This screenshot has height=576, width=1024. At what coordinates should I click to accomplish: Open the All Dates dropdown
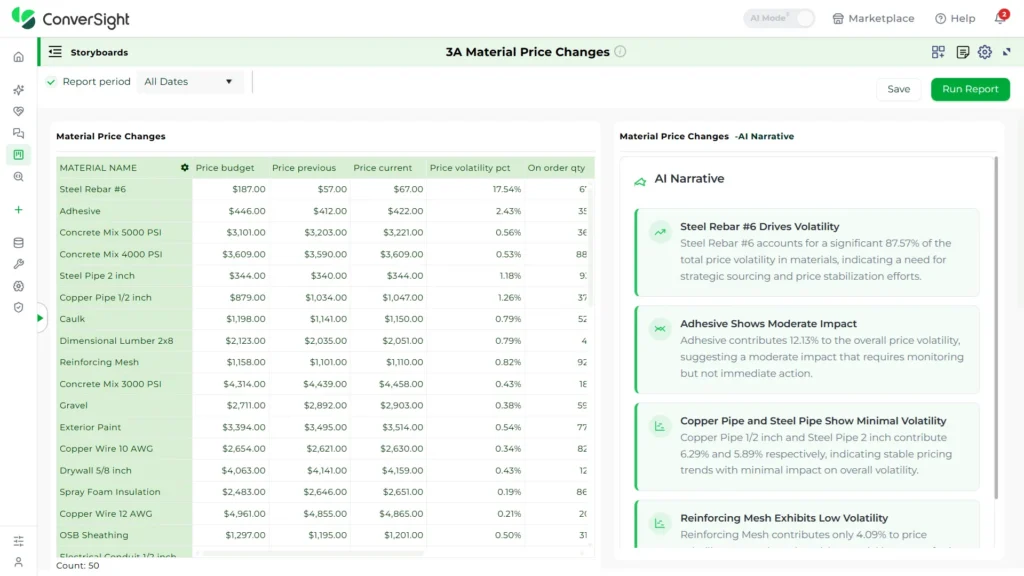pyautogui.click(x=189, y=82)
